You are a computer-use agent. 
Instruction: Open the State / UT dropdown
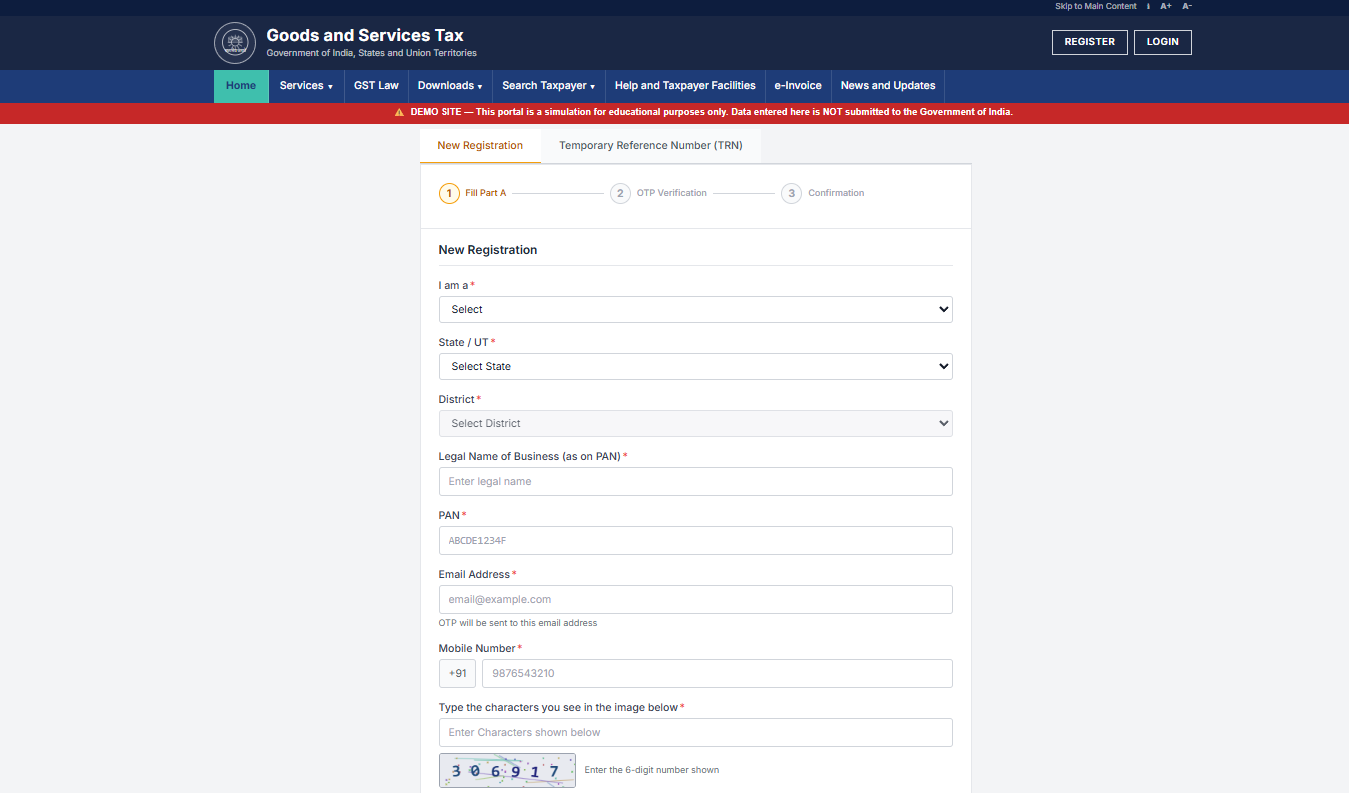tap(695, 367)
